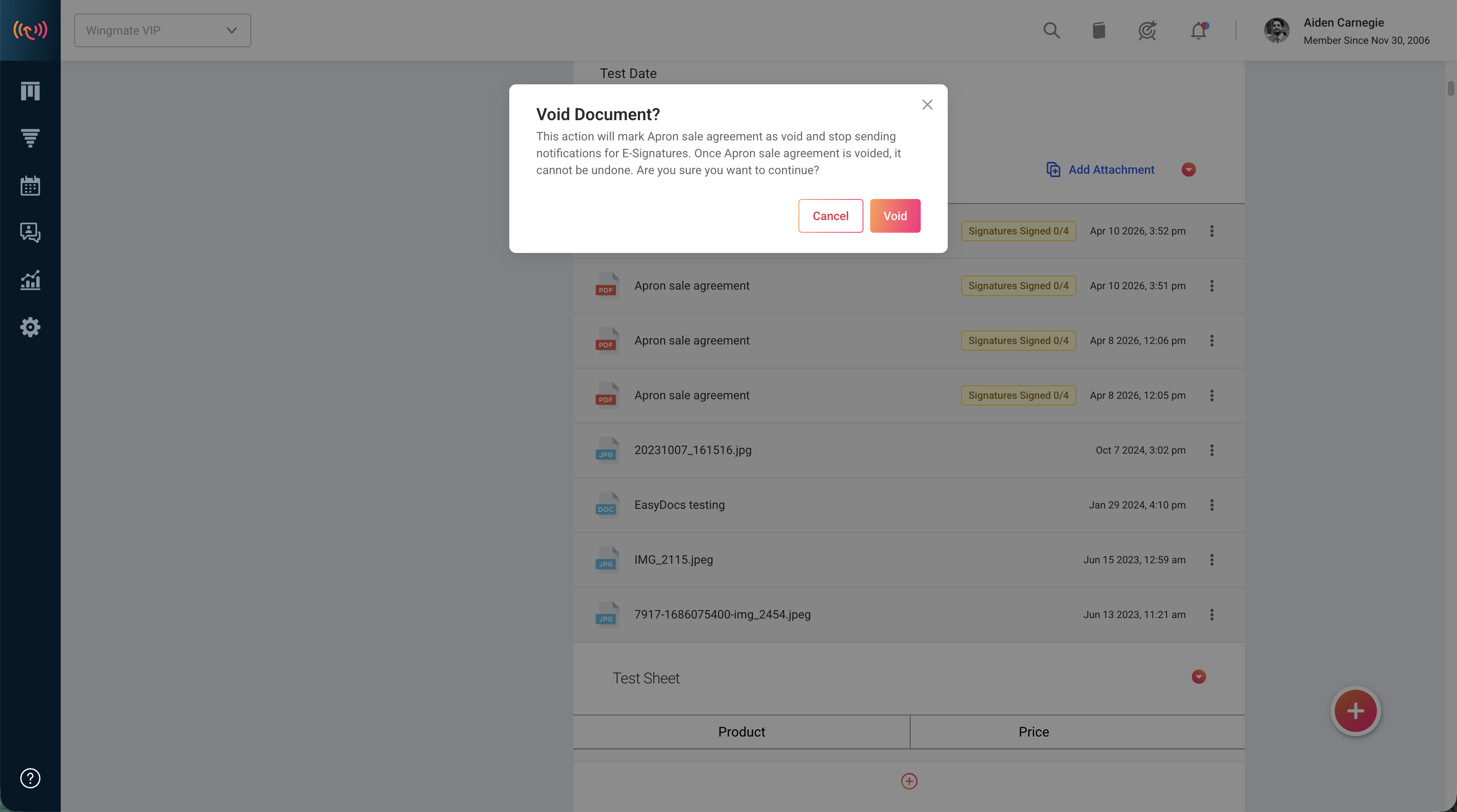Open options menu for 7917-1686075400-img_2454.jpeg

(1212, 615)
